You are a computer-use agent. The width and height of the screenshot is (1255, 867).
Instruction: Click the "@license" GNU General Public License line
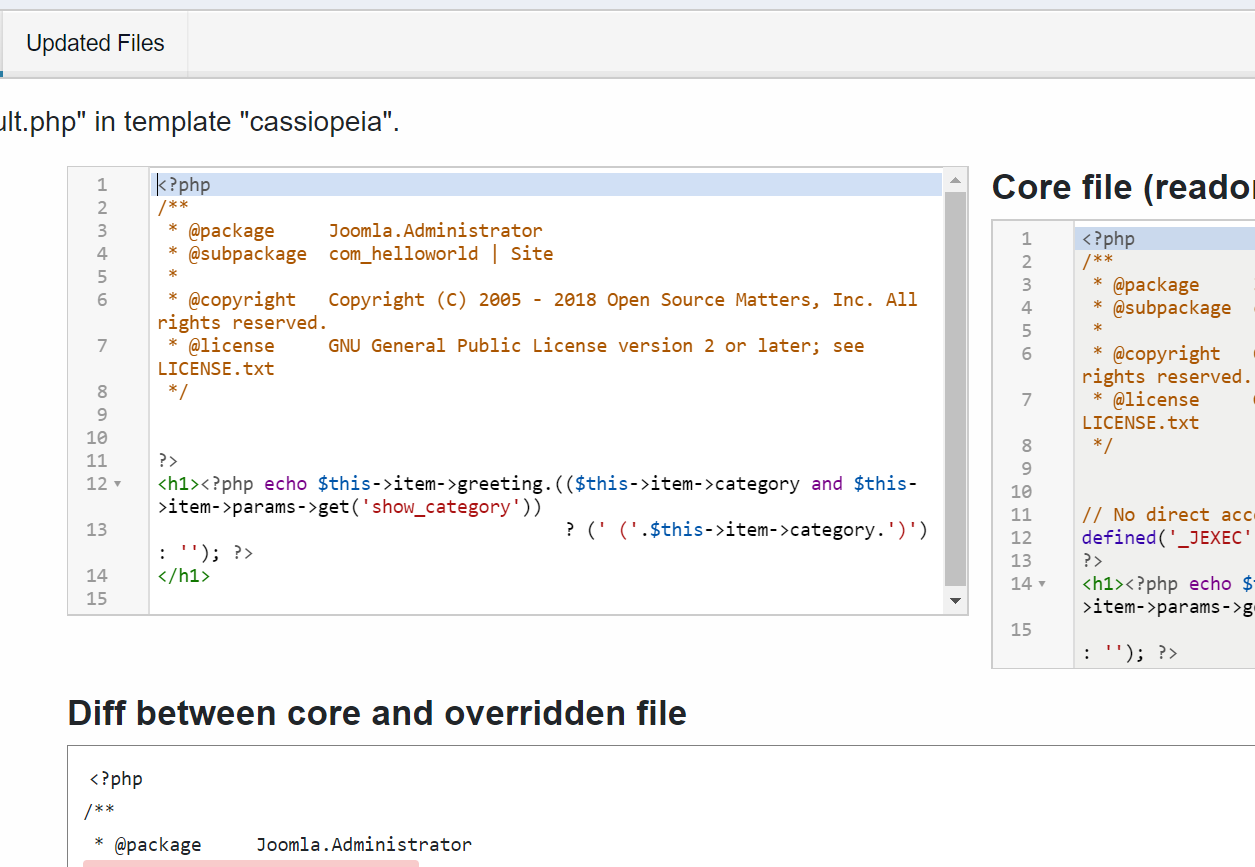point(511,357)
